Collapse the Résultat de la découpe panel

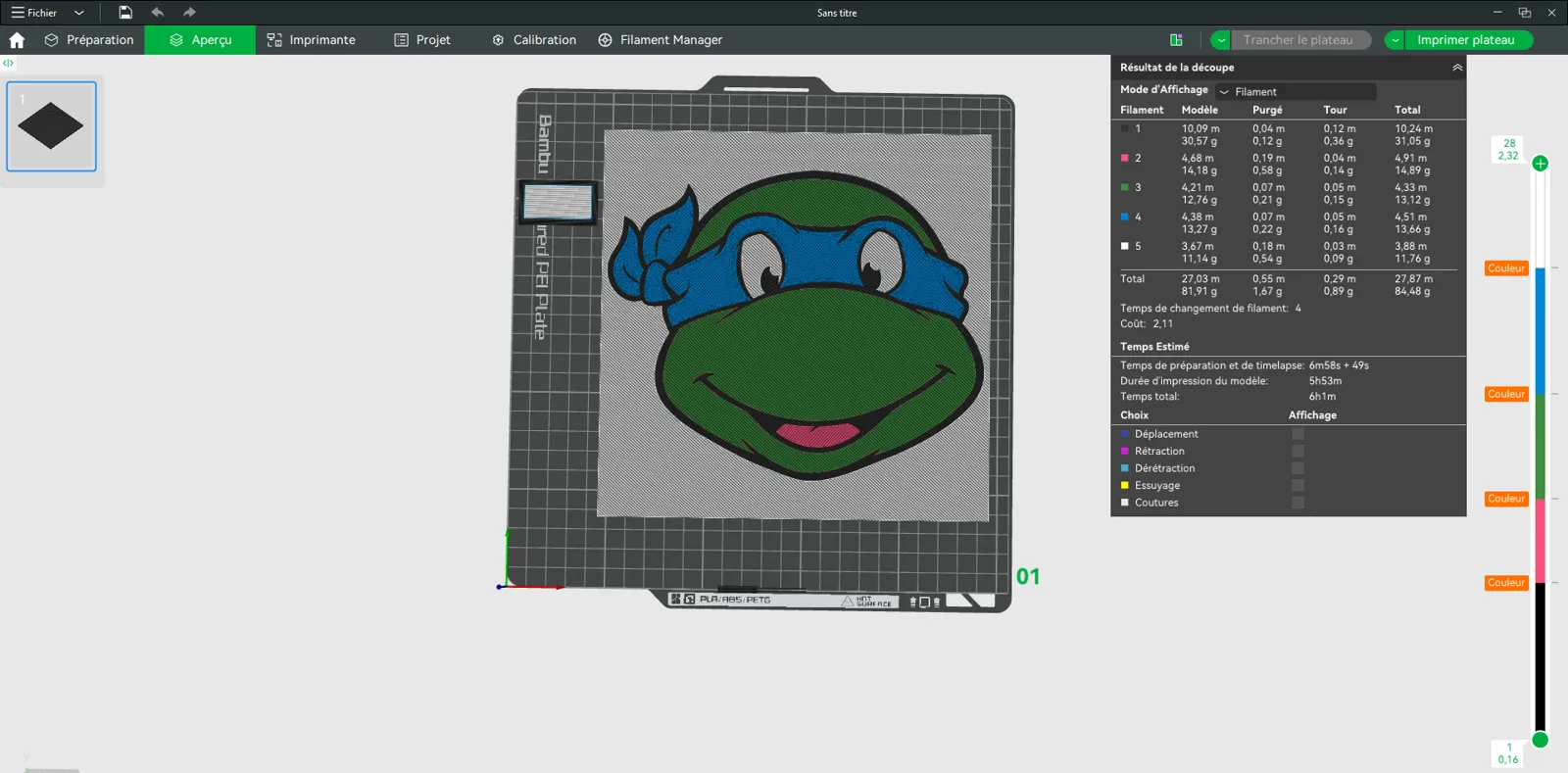(1457, 68)
